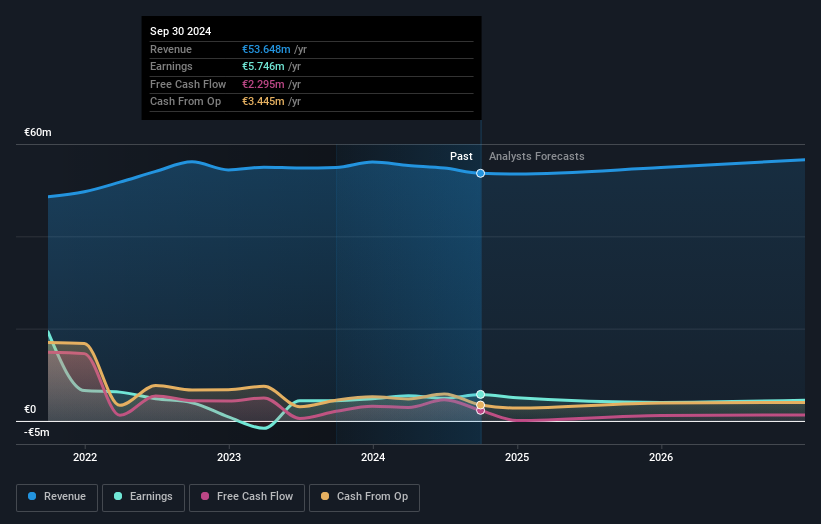Toggle the Earnings legend series
The height and width of the screenshot is (524, 821).
coord(143,497)
